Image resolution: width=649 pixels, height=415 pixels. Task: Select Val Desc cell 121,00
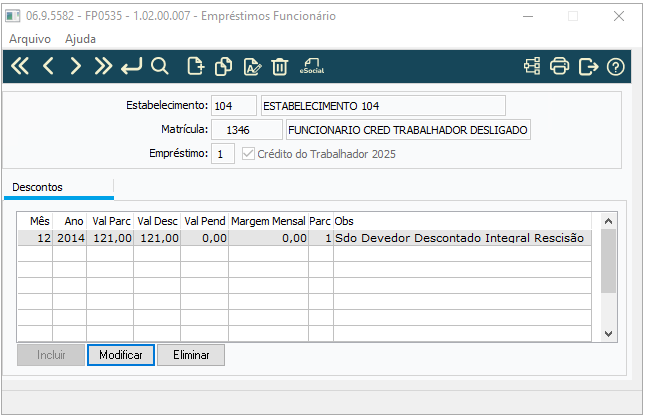(x=157, y=238)
